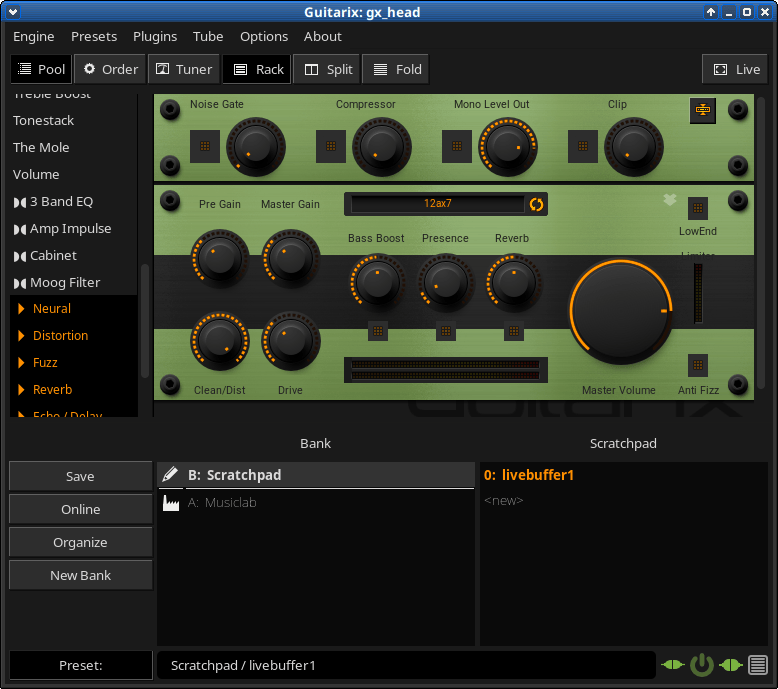Click the factory icon of Musiclab bank

pyautogui.click(x=171, y=503)
